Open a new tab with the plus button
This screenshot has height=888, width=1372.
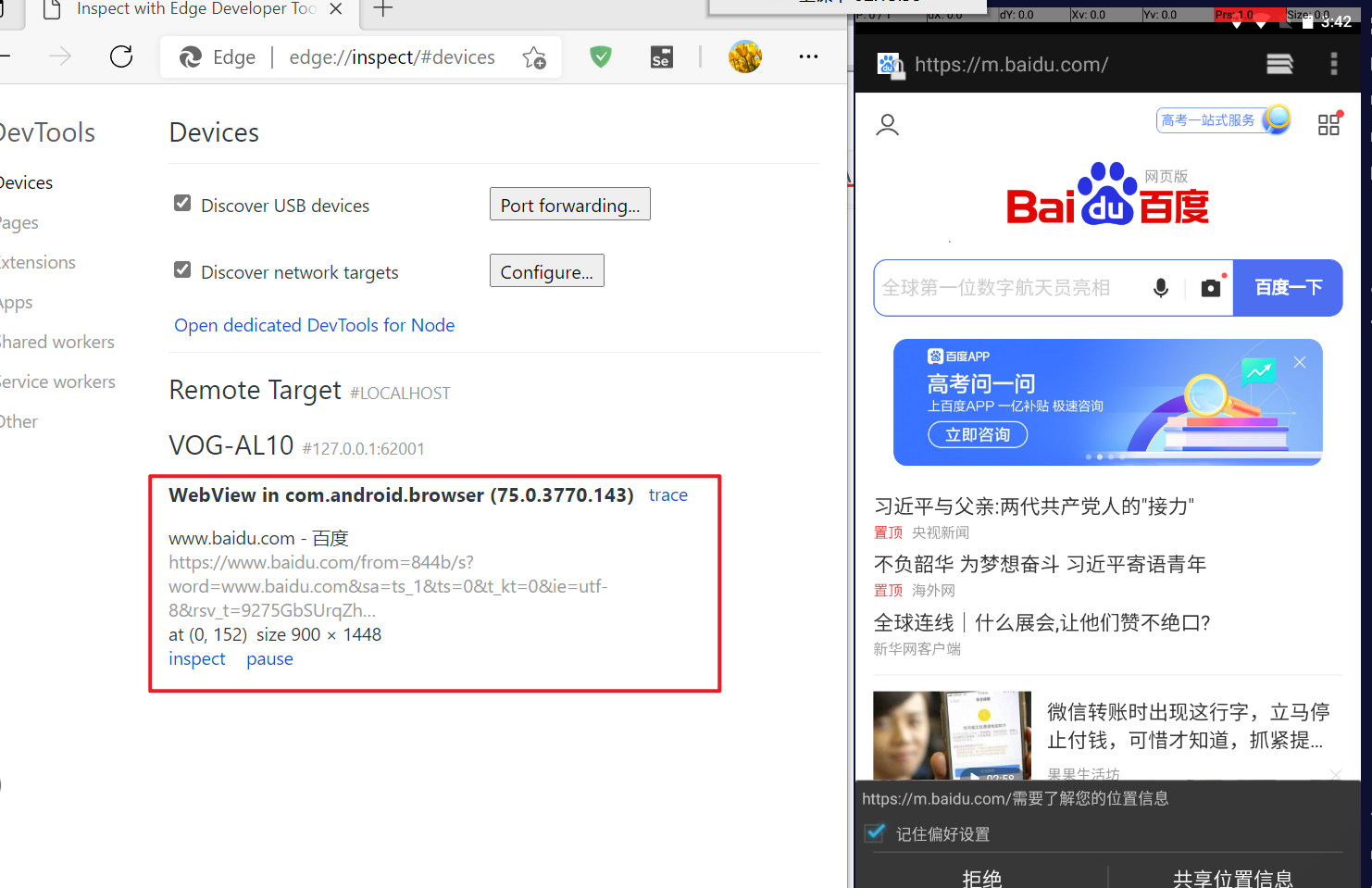point(382,9)
